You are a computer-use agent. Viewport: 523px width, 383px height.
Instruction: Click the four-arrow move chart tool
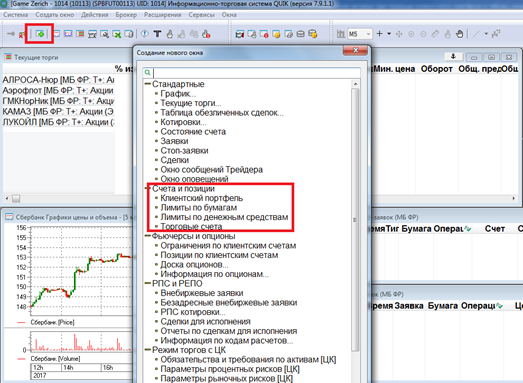pyautogui.click(x=399, y=34)
